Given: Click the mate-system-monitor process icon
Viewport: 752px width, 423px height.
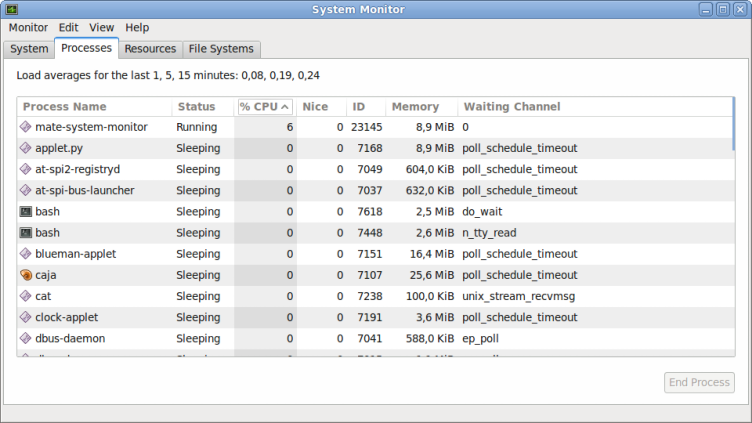Looking at the screenshot, I should [x=26, y=127].
